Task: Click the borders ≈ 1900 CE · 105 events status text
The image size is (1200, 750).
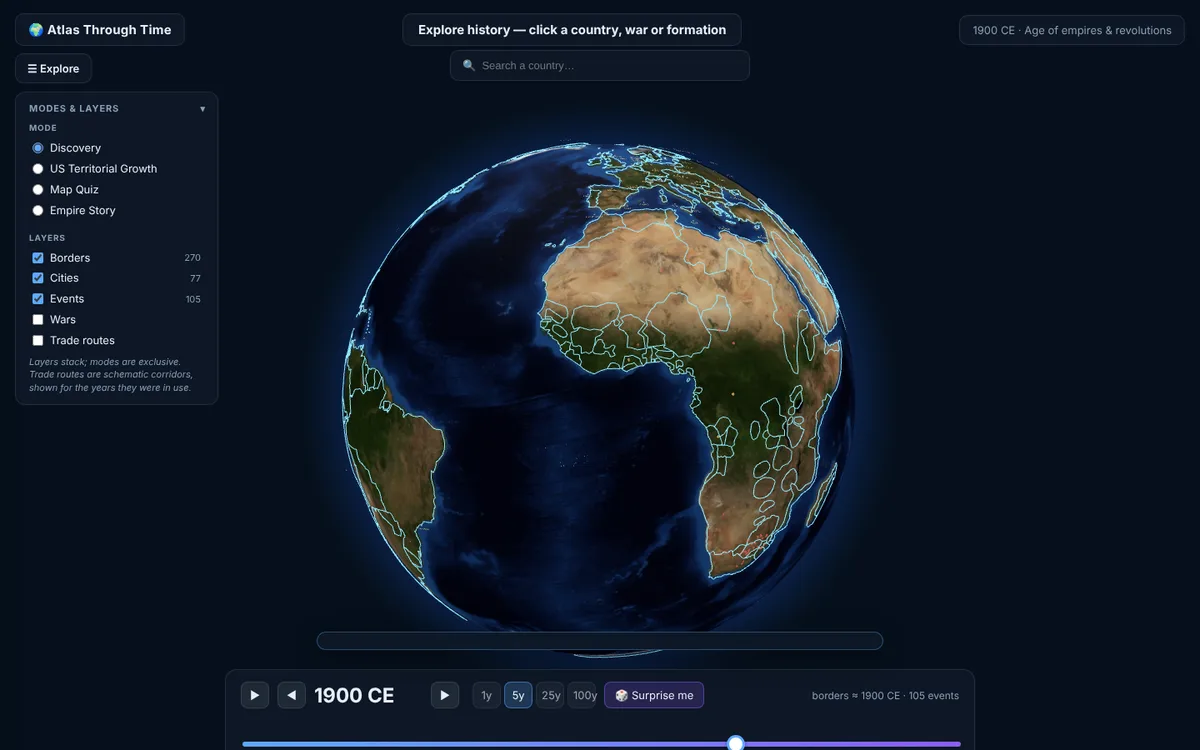Action: click(885, 695)
